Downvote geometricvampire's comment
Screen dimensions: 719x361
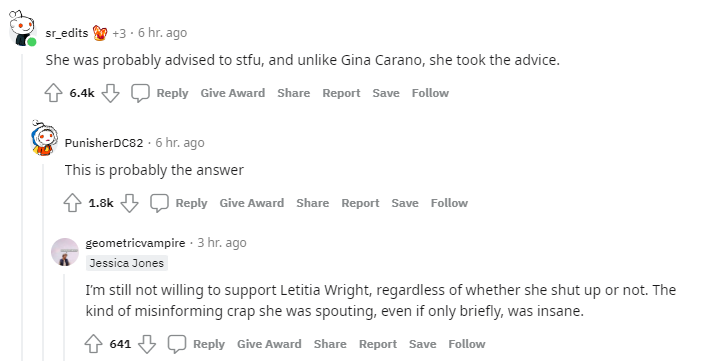pyautogui.click(x=147, y=344)
